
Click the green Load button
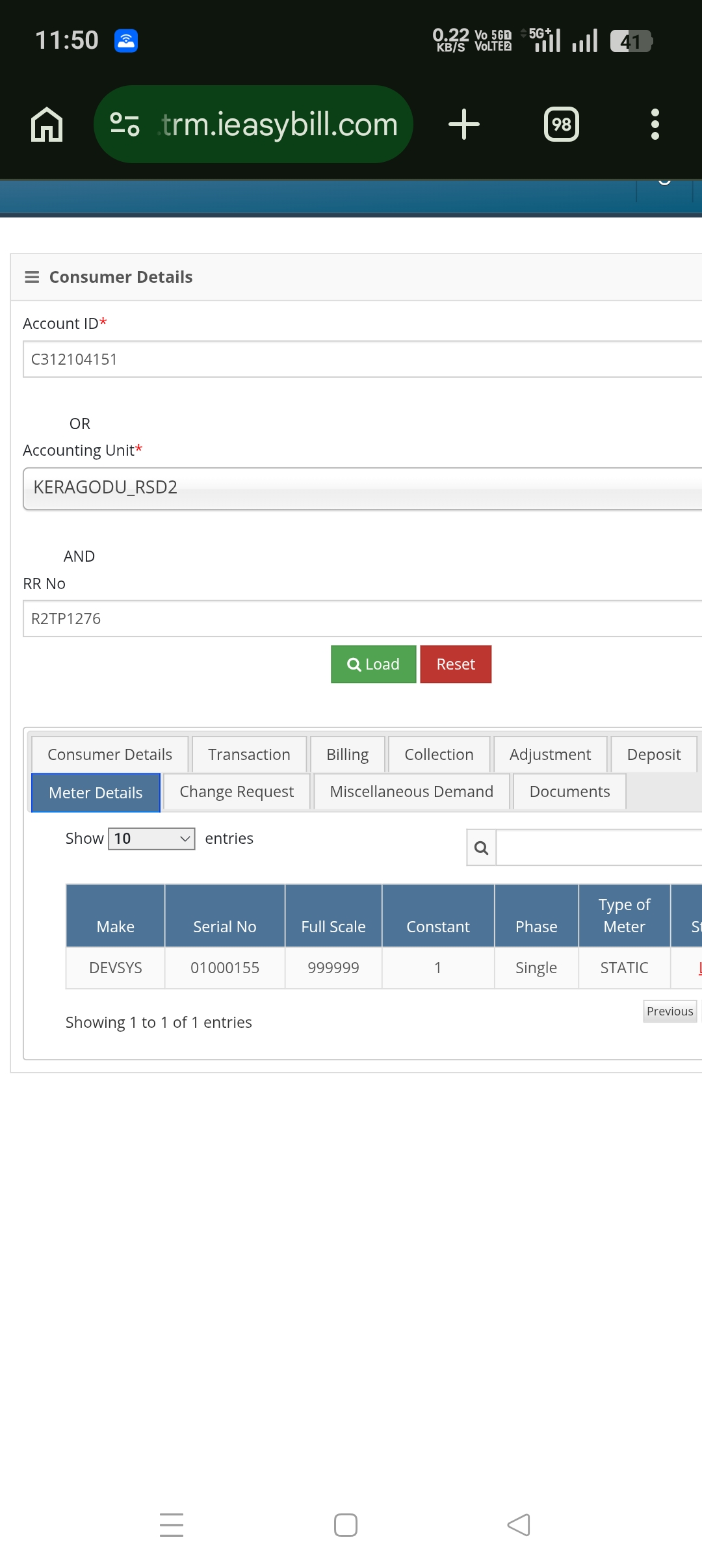click(373, 664)
